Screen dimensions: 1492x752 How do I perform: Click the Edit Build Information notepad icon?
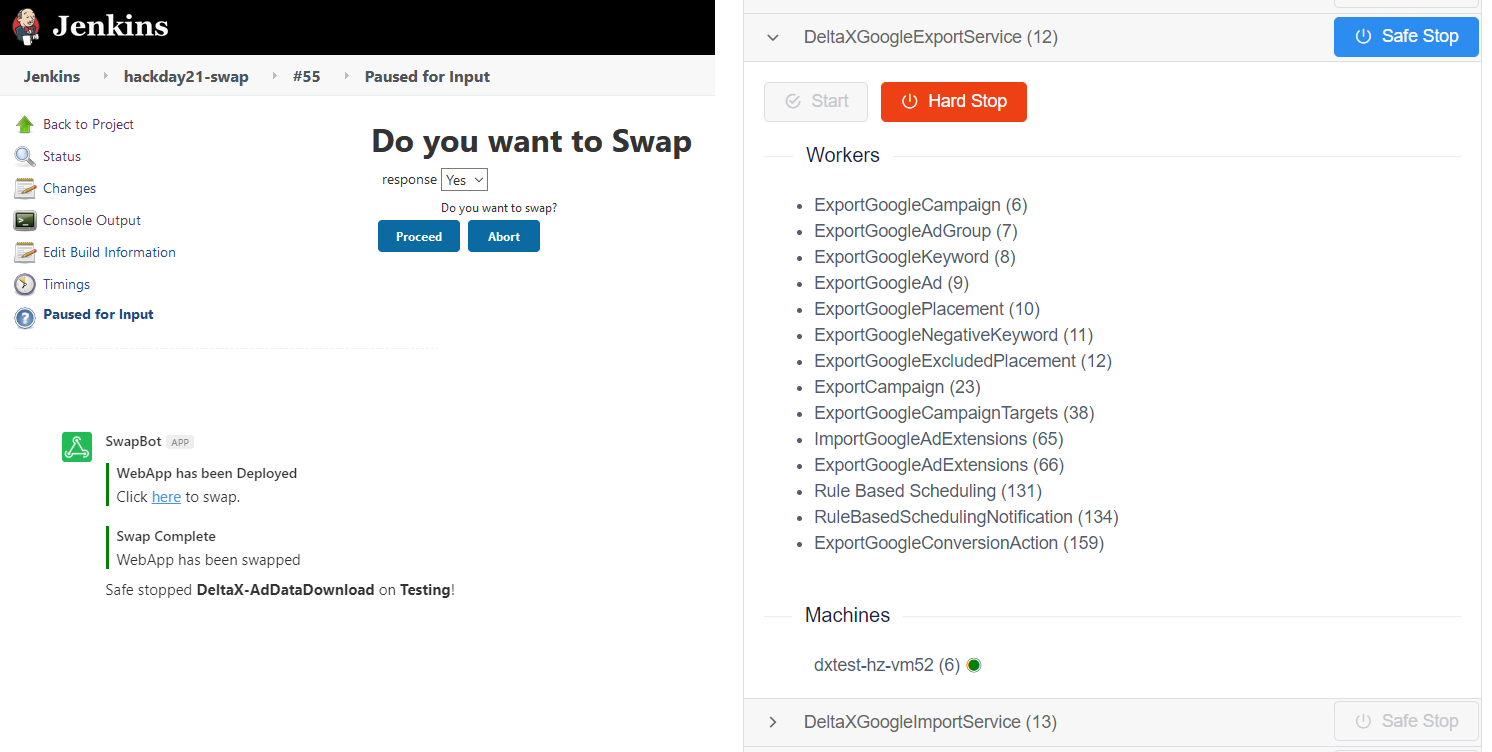pos(25,252)
